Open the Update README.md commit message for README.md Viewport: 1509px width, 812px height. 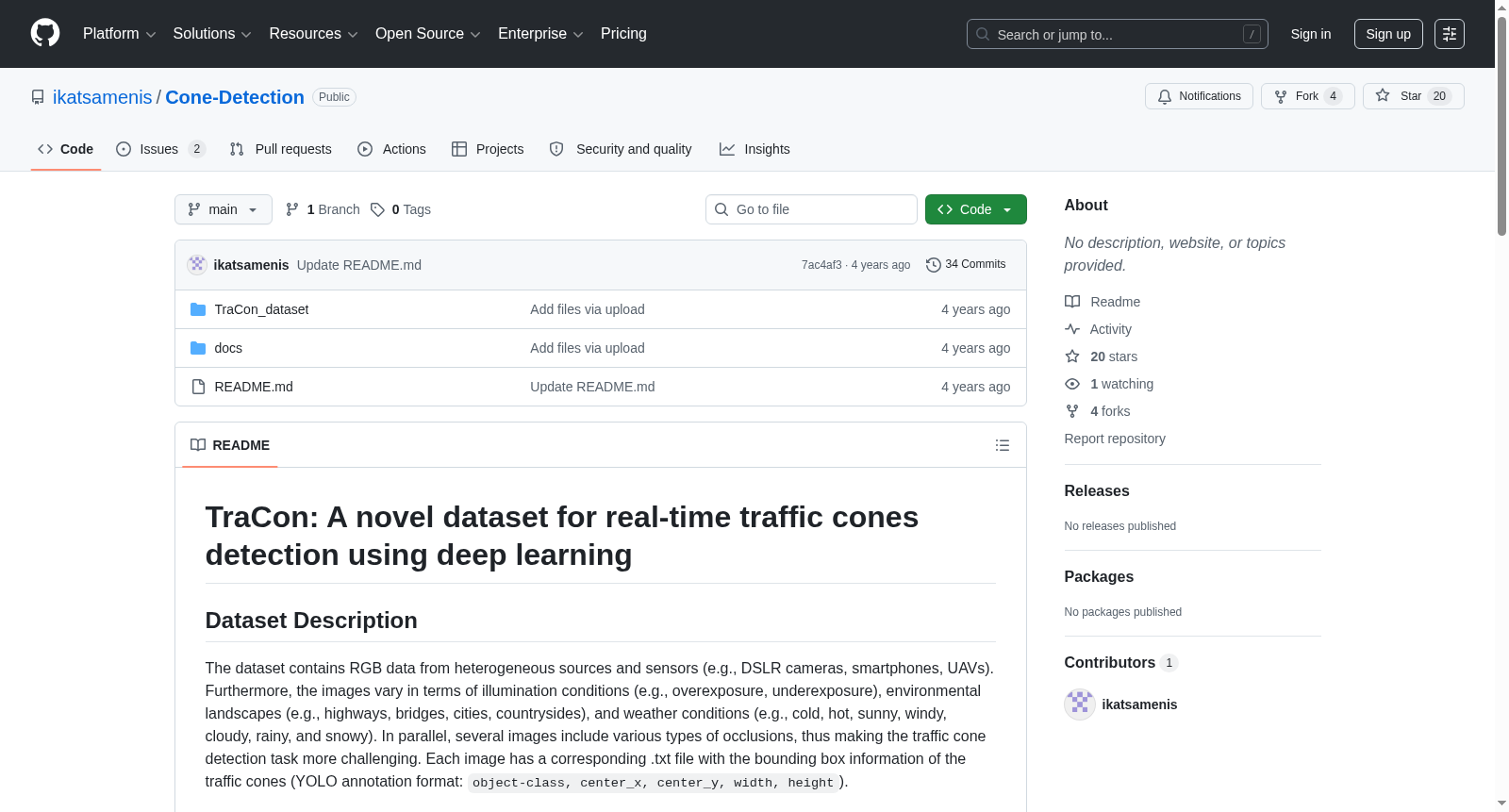592,387
